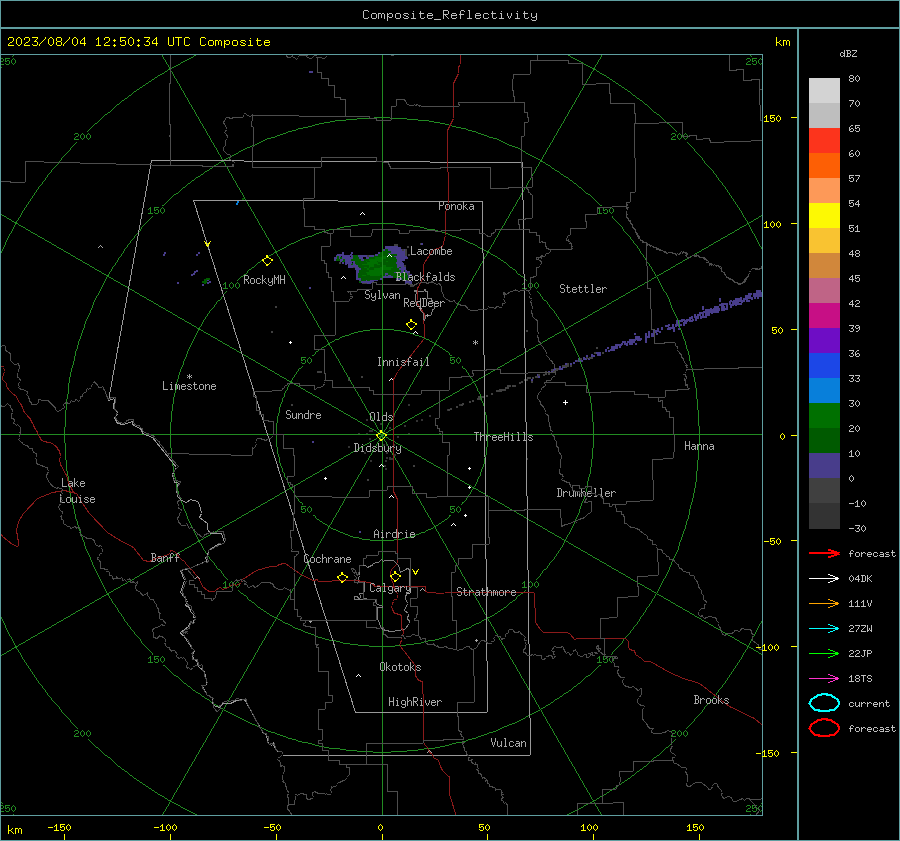Screen dimensions: 900x841
Task: Click the yellow V marker northwest of RockyMH
Action: [x=208, y=244]
